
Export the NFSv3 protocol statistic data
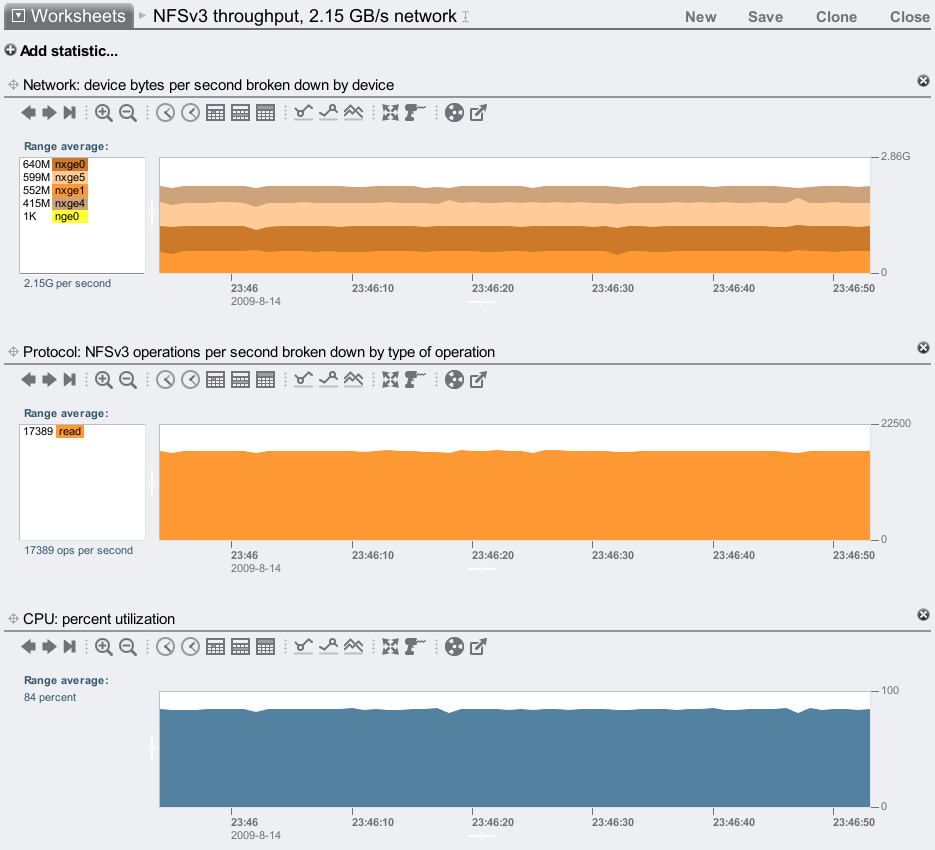[478, 380]
